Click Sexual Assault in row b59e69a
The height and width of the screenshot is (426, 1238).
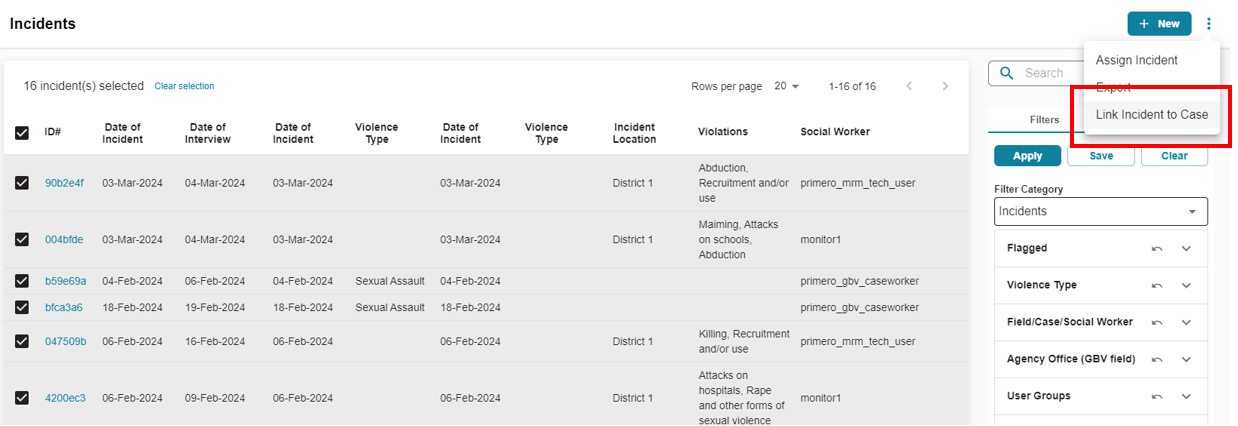click(x=390, y=281)
